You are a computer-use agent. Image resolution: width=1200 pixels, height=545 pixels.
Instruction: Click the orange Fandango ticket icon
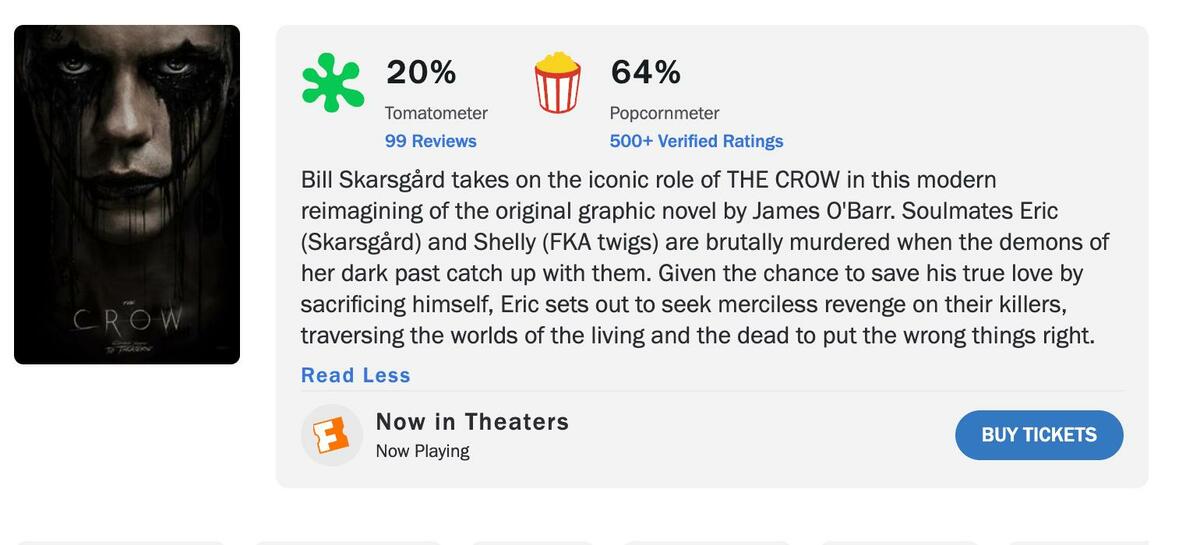(x=331, y=435)
